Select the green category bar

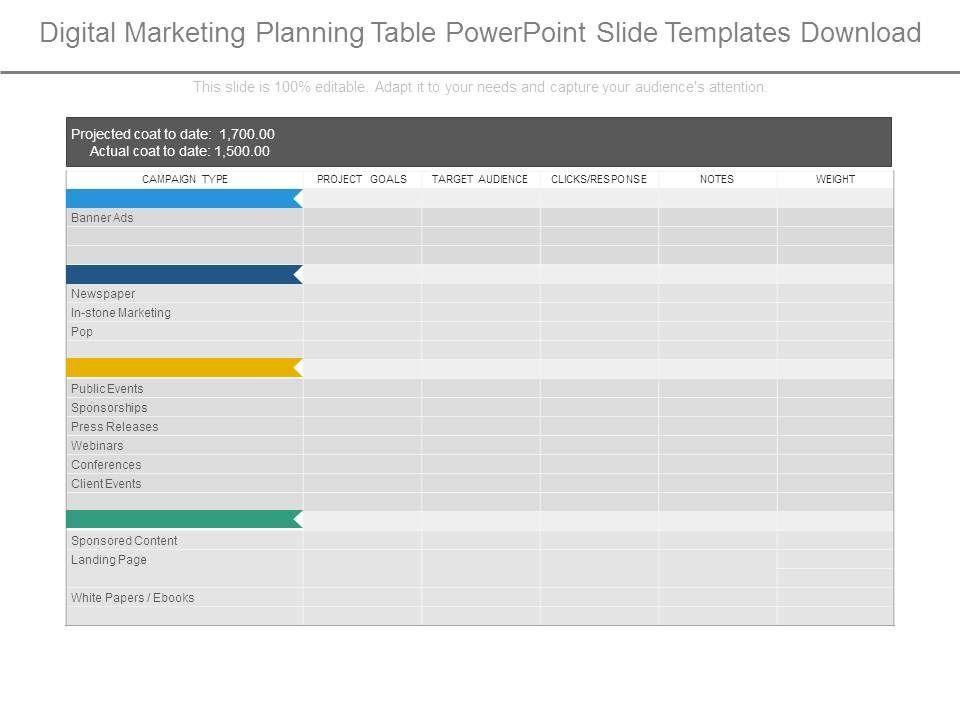click(x=183, y=519)
